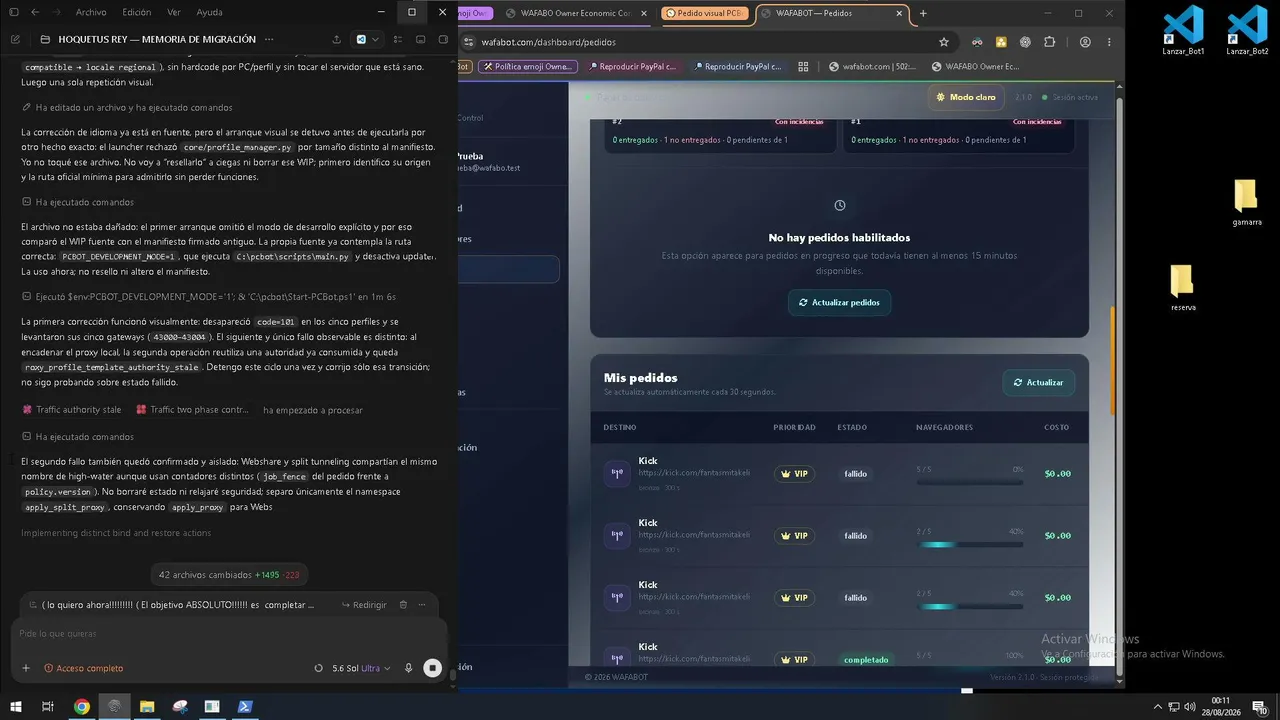
Task: Open the Edición menu
Action: (x=136, y=12)
